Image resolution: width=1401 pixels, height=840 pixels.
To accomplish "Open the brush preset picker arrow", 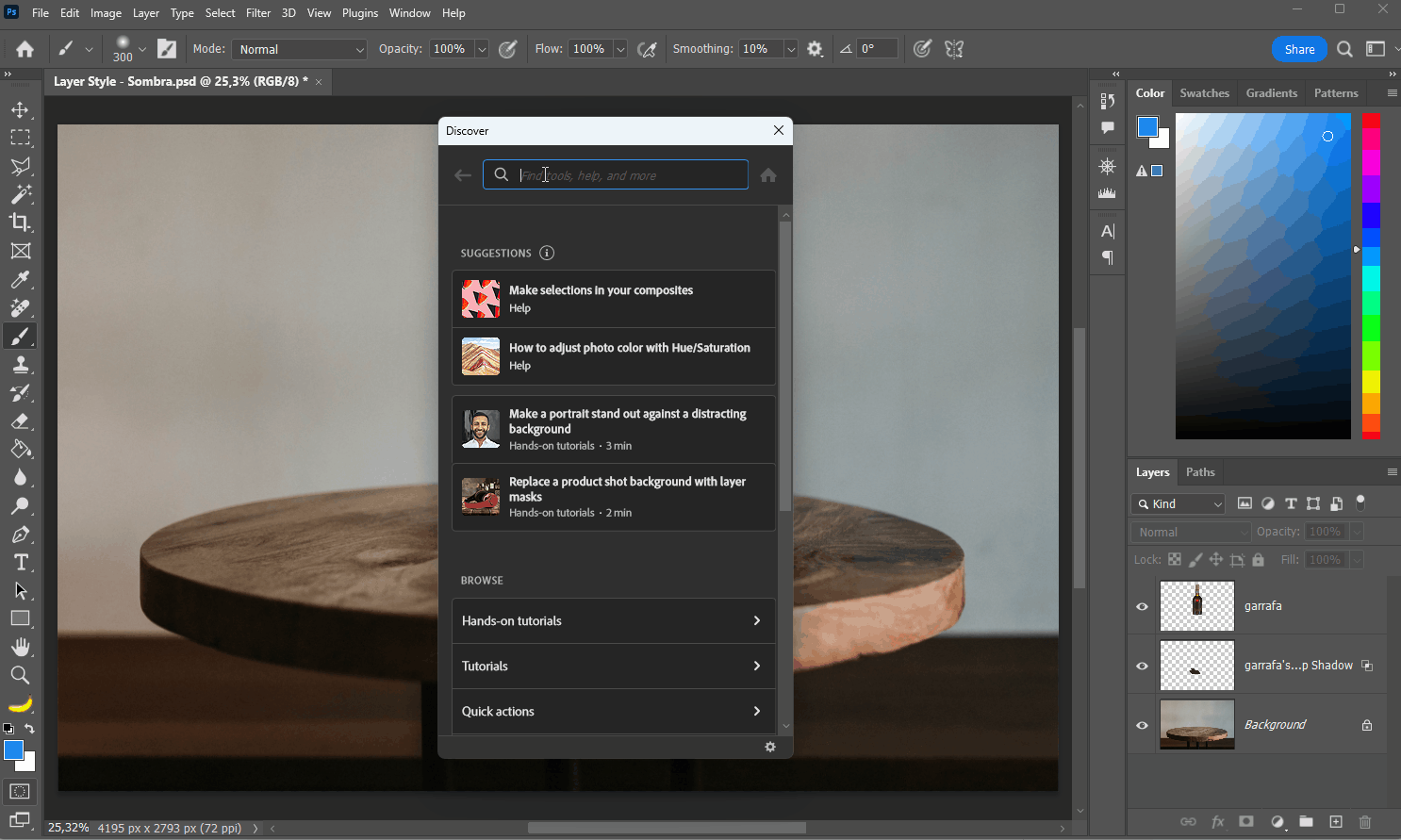I will coord(142,49).
